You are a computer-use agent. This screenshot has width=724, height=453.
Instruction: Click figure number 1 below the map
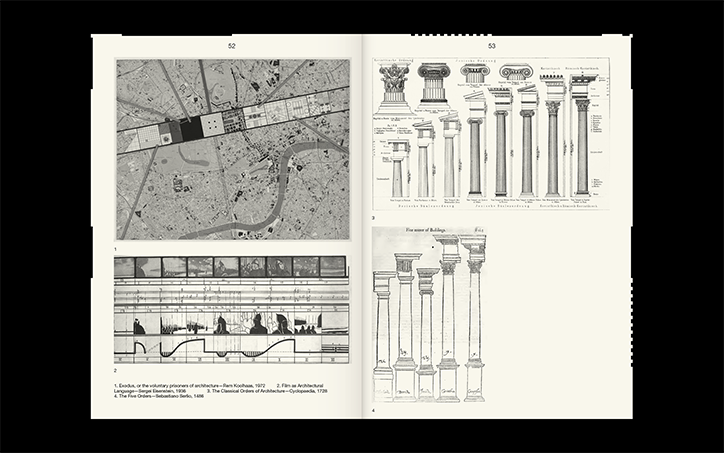point(115,249)
